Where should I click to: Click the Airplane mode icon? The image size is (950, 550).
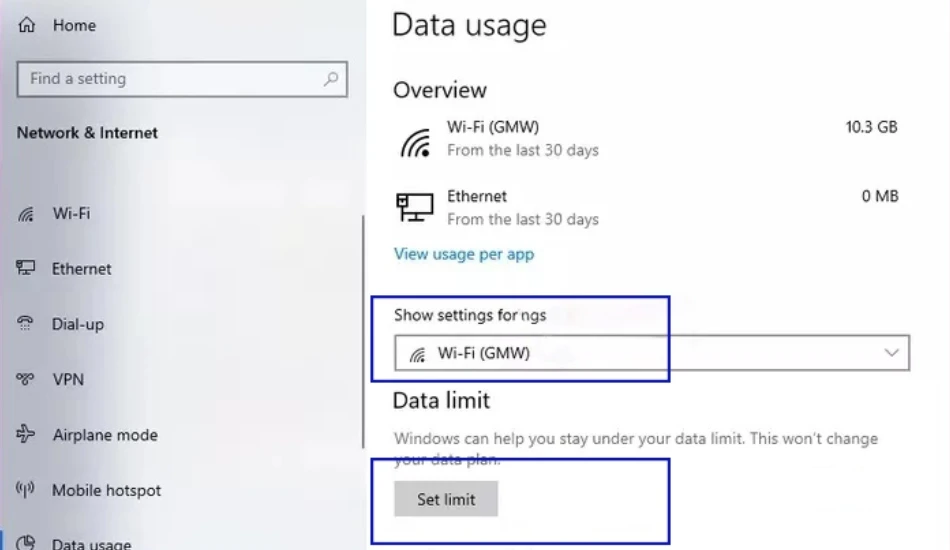[x=25, y=434]
